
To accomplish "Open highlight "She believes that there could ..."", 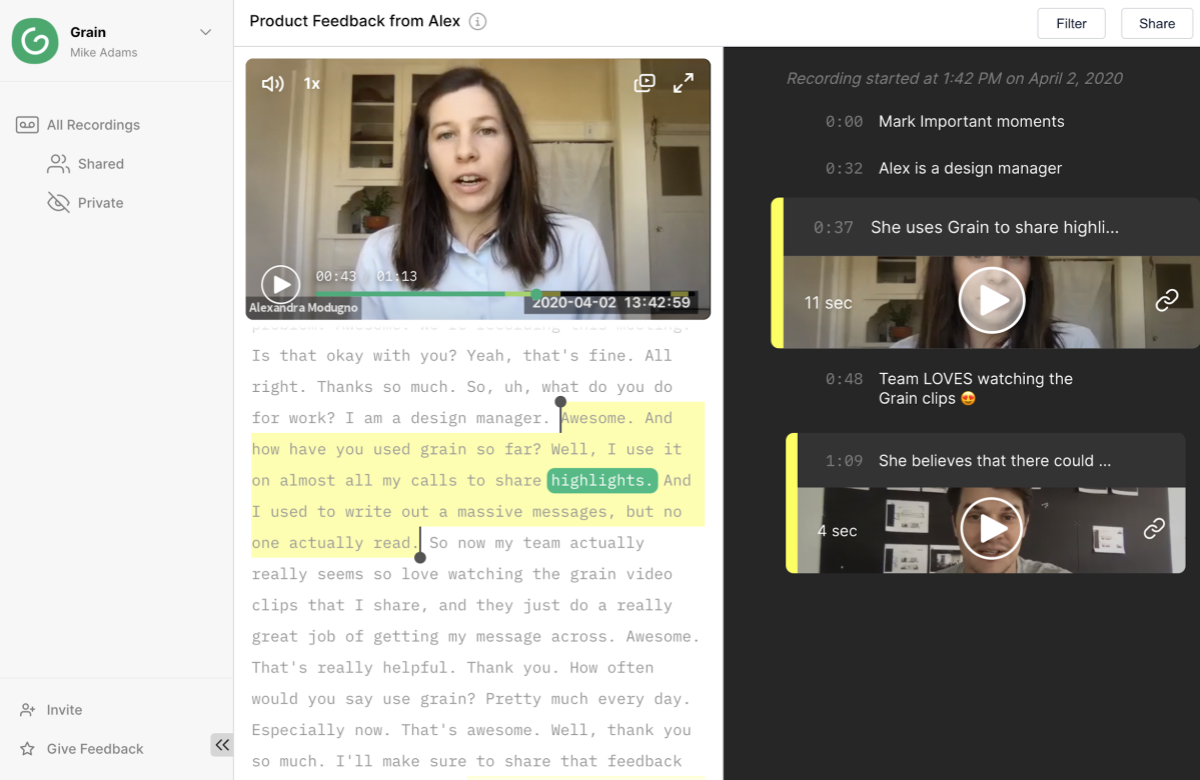I will pos(994,461).
